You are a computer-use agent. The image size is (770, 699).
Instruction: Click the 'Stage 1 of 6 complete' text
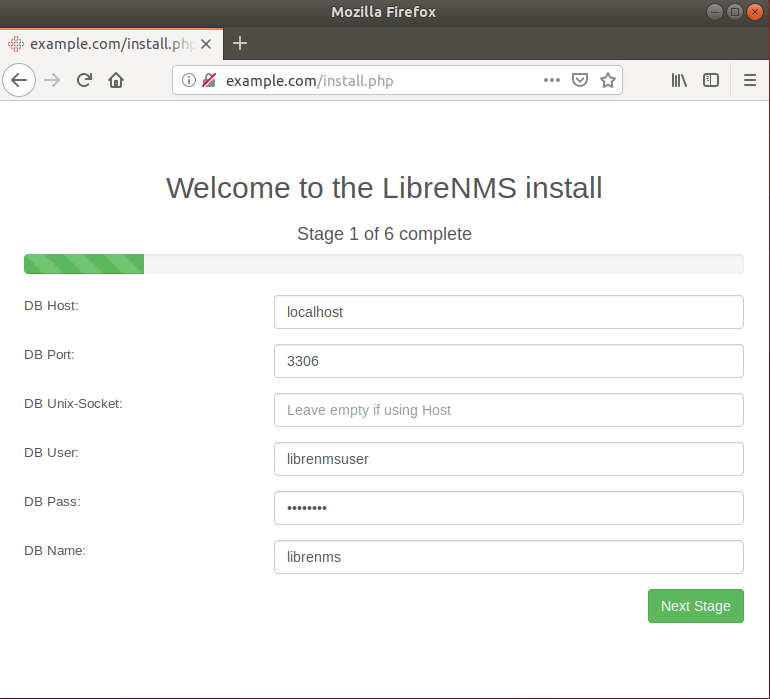384,234
